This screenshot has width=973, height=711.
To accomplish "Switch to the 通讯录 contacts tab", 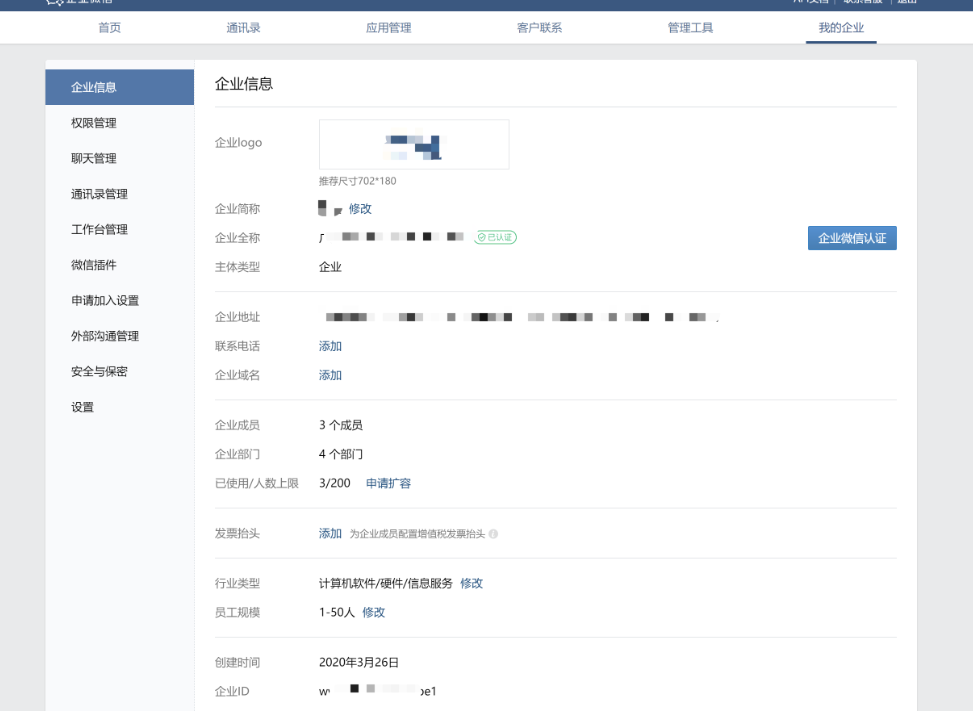I will [x=243, y=28].
